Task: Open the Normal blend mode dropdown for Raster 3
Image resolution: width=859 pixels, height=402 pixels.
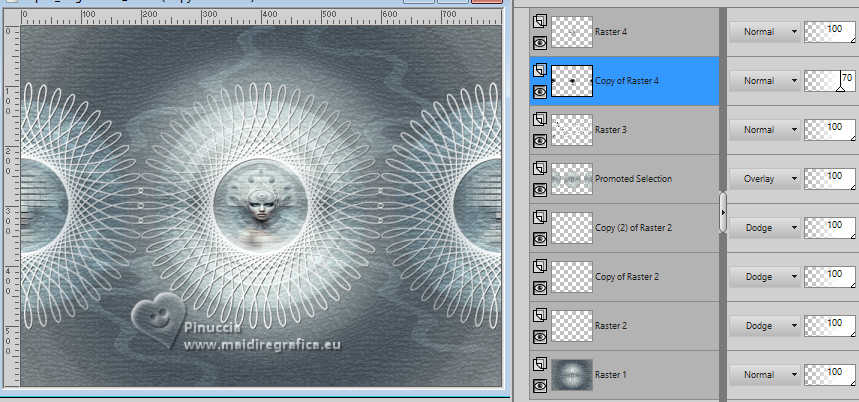Action: tap(765, 130)
